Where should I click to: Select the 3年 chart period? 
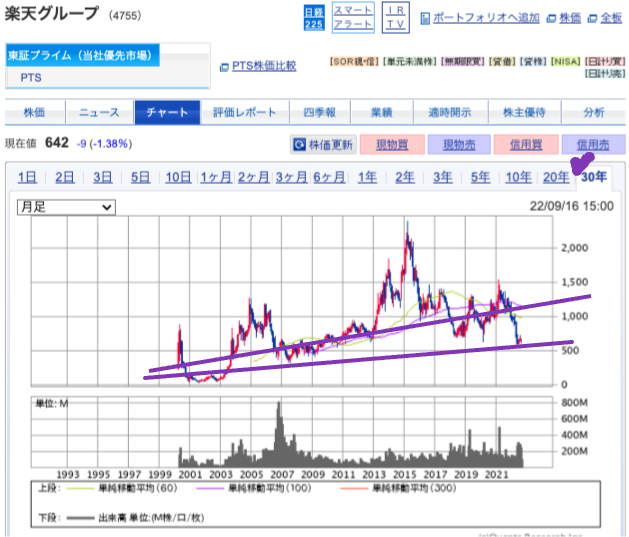click(x=442, y=177)
